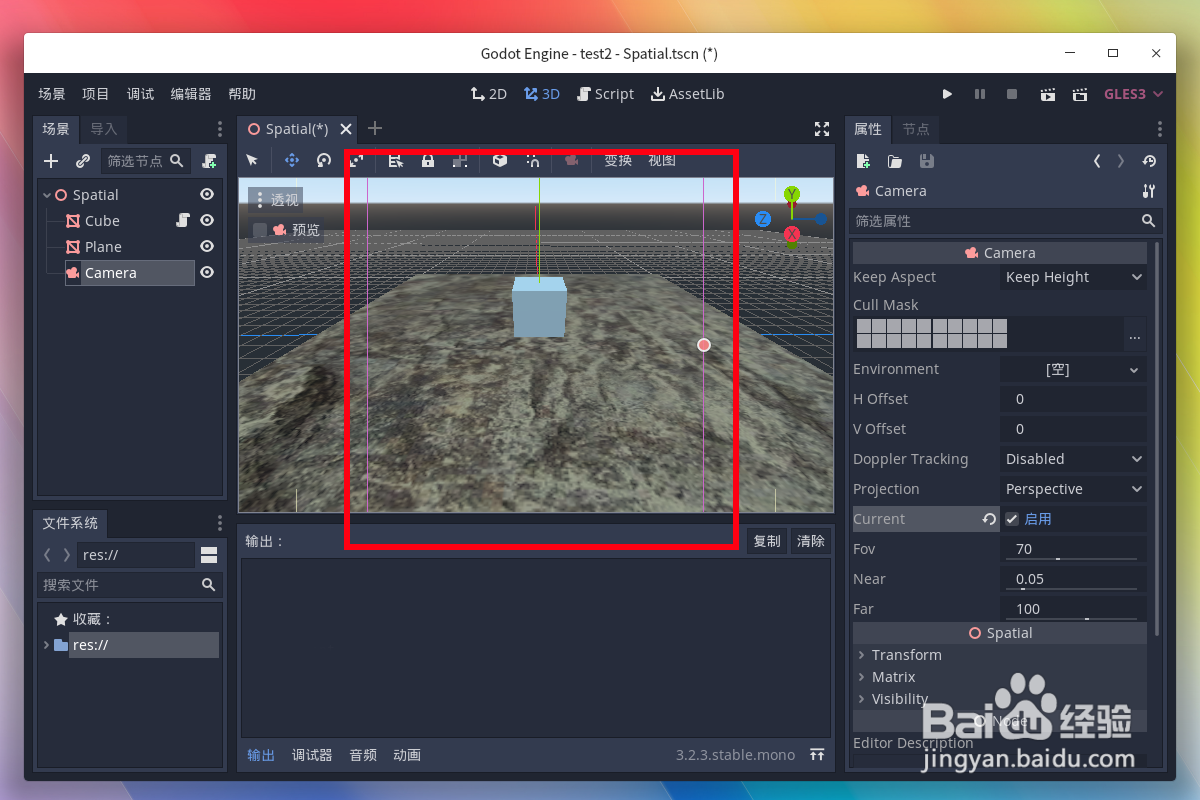Attach a script to selected node

click(x=209, y=160)
